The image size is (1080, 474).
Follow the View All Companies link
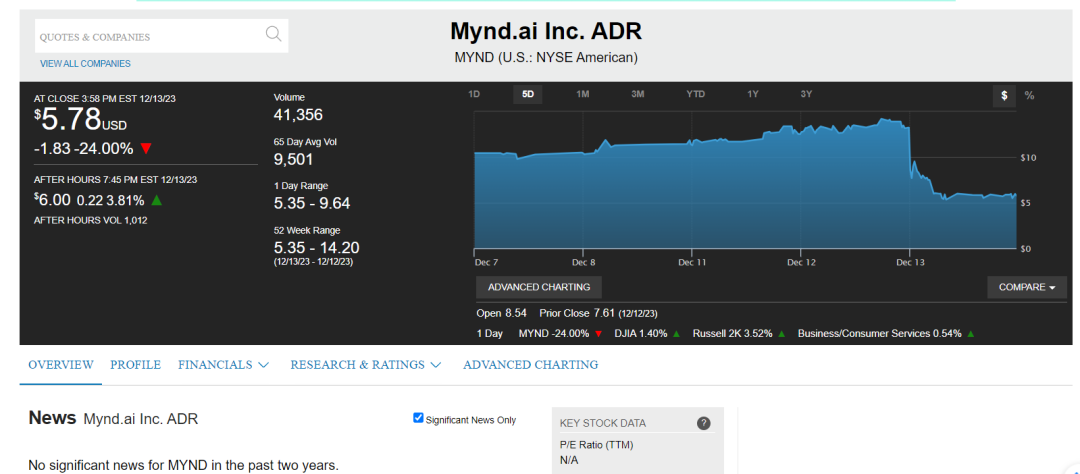pos(85,63)
